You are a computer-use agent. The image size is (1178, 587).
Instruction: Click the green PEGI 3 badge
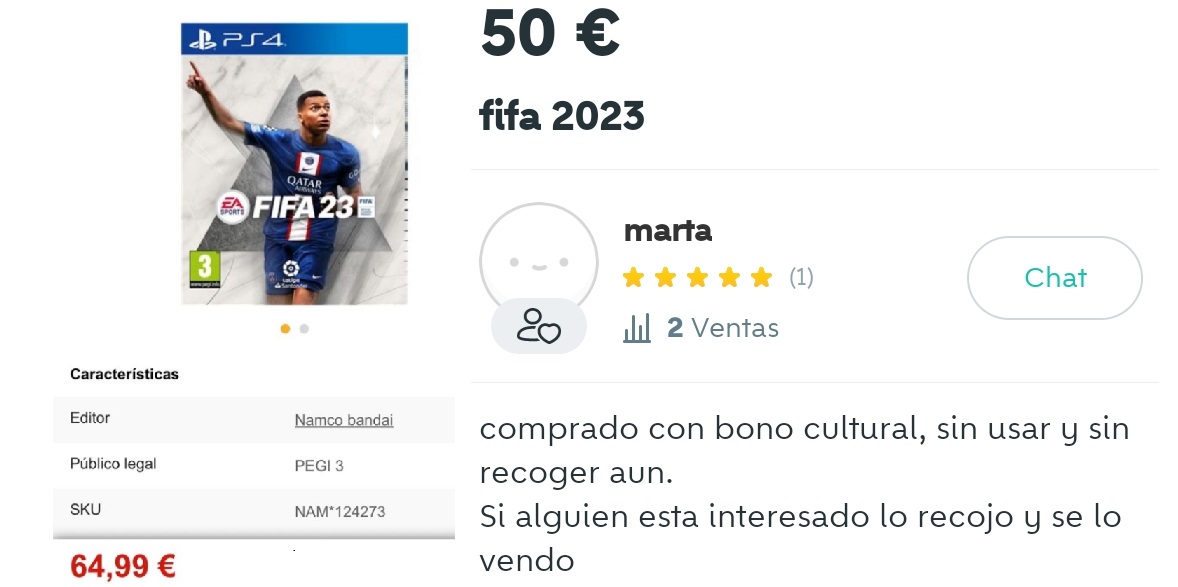(x=205, y=265)
